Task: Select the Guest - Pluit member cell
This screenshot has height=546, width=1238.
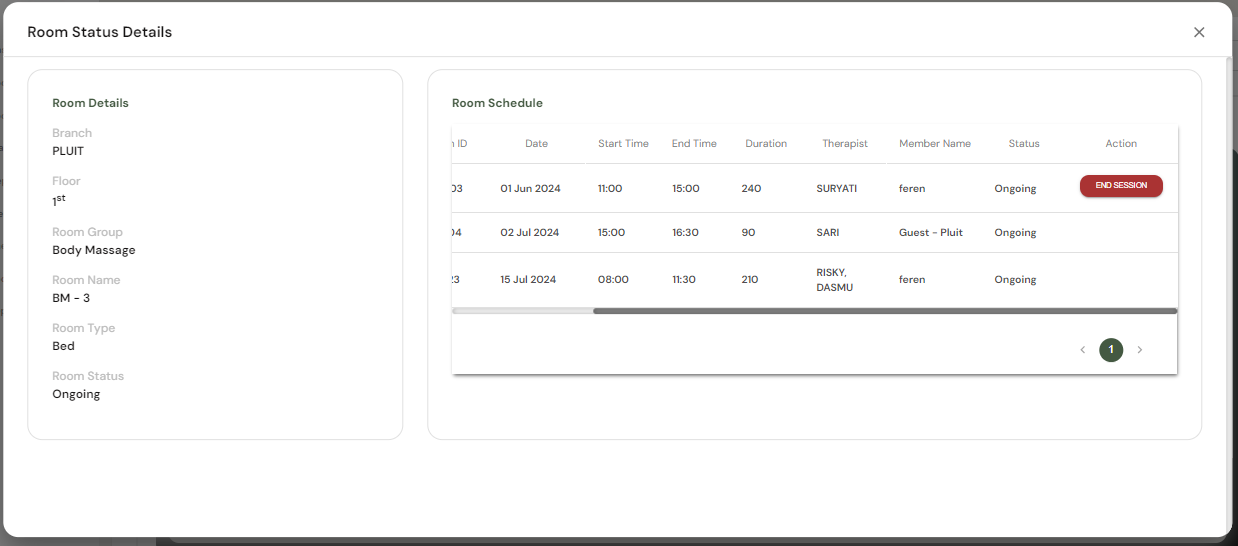Action: (x=931, y=233)
